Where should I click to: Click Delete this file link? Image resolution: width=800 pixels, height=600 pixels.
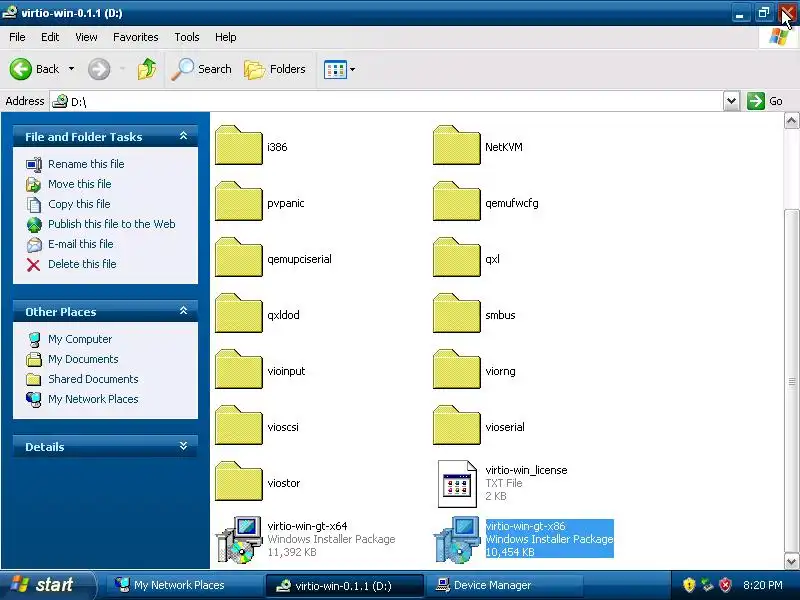[x=82, y=264]
